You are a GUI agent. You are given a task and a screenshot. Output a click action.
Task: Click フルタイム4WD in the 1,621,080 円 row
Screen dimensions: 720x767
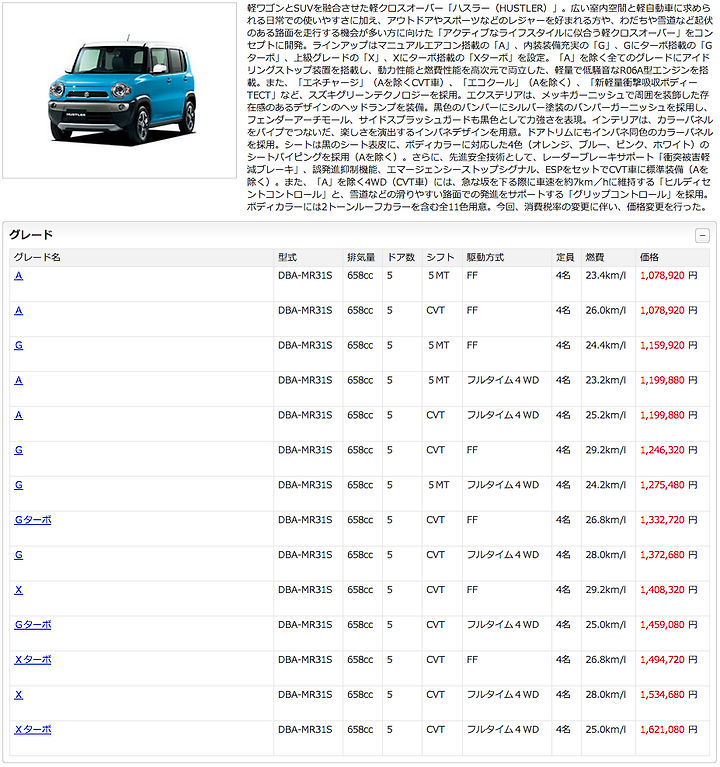(x=503, y=730)
